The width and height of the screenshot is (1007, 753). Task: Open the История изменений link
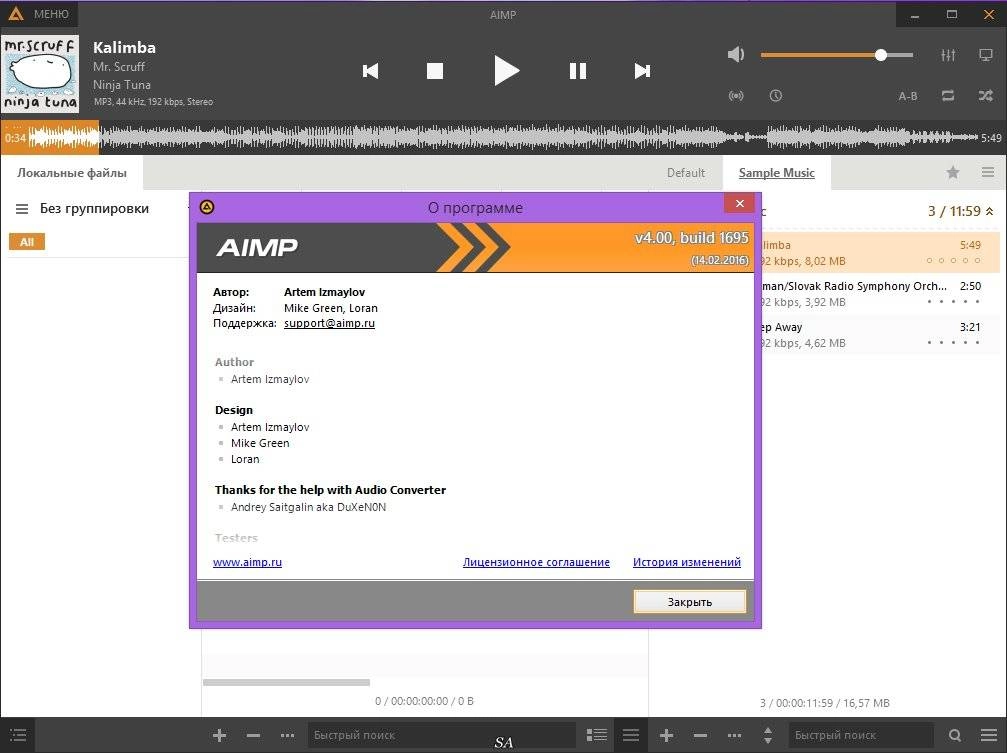point(687,562)
